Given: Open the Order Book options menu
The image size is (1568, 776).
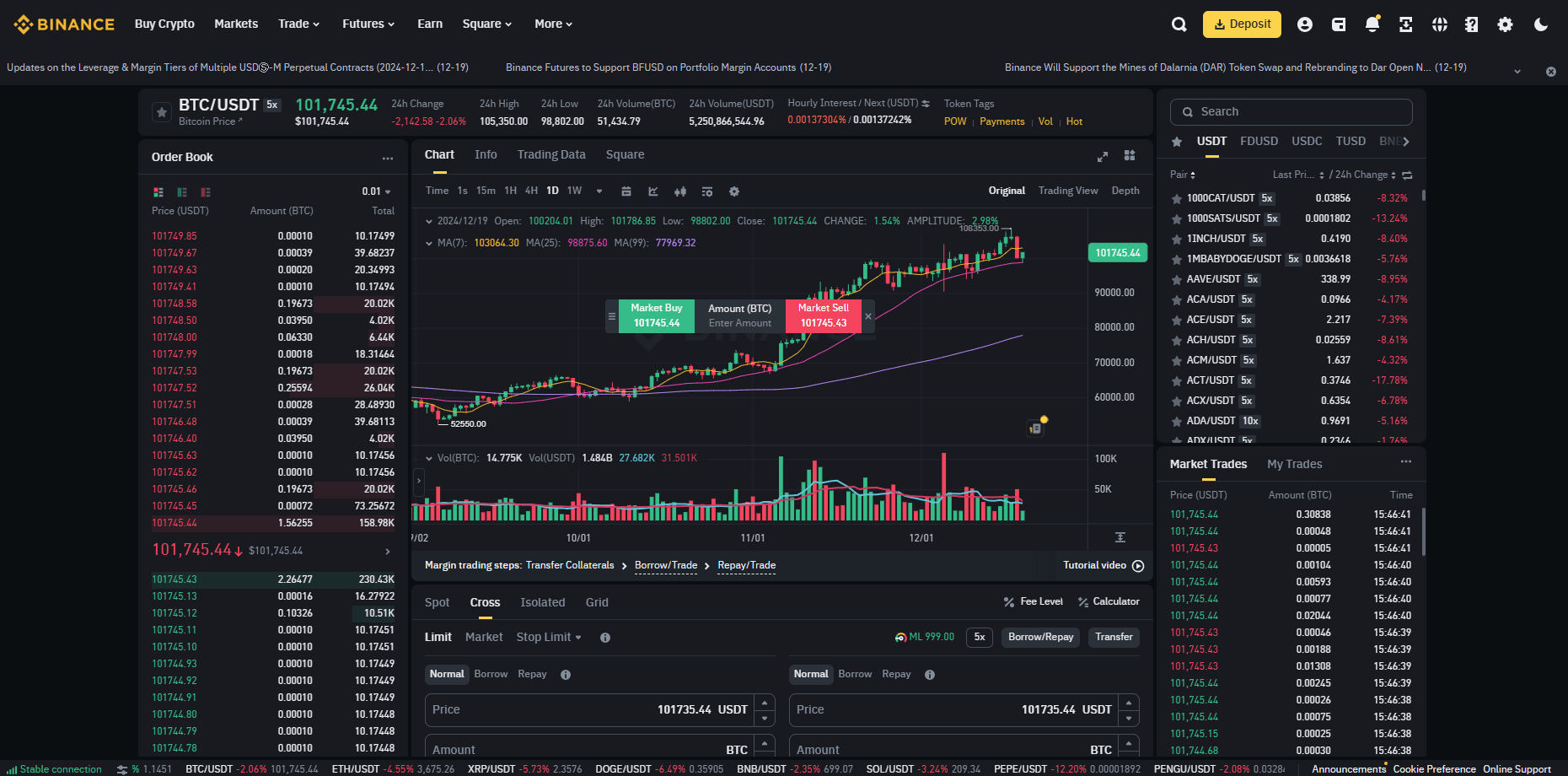Looking at the screenshot, I should [x=388, y=158].
